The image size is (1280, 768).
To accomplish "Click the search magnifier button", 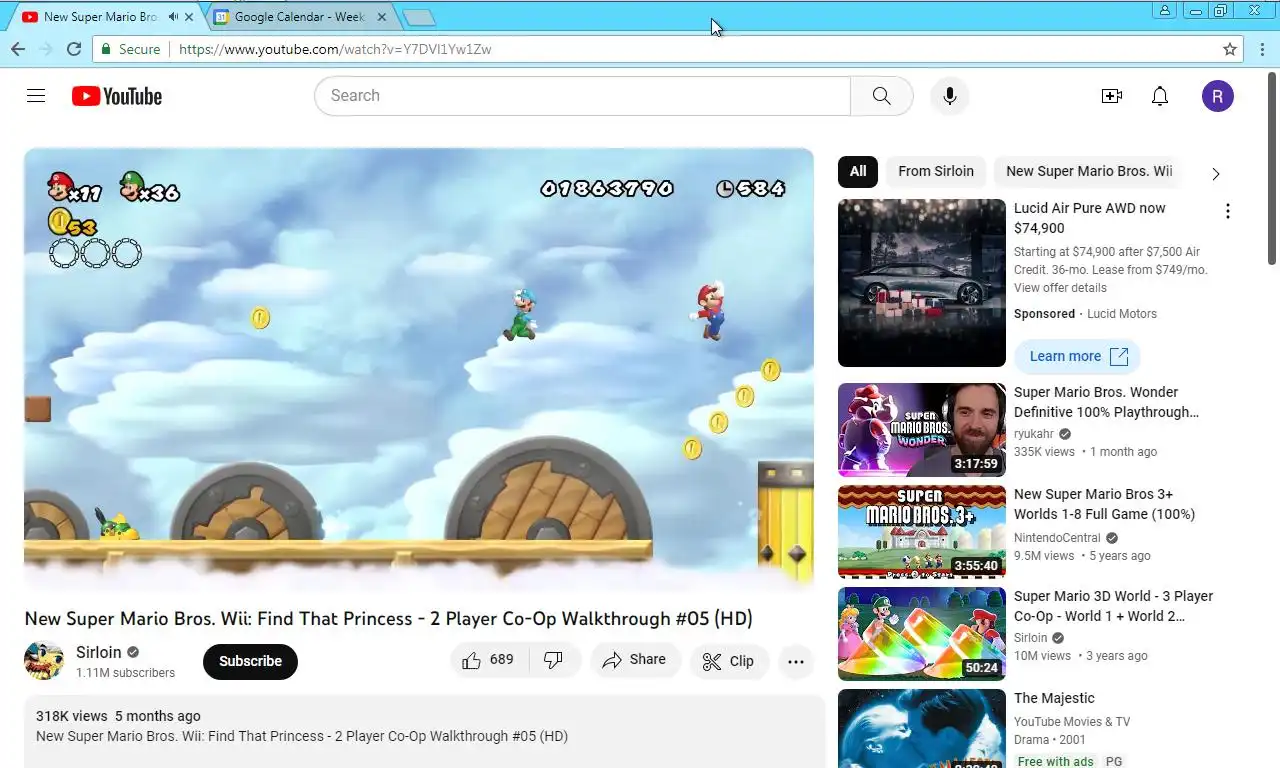I will pyautogui.click(x=881, y=96).
